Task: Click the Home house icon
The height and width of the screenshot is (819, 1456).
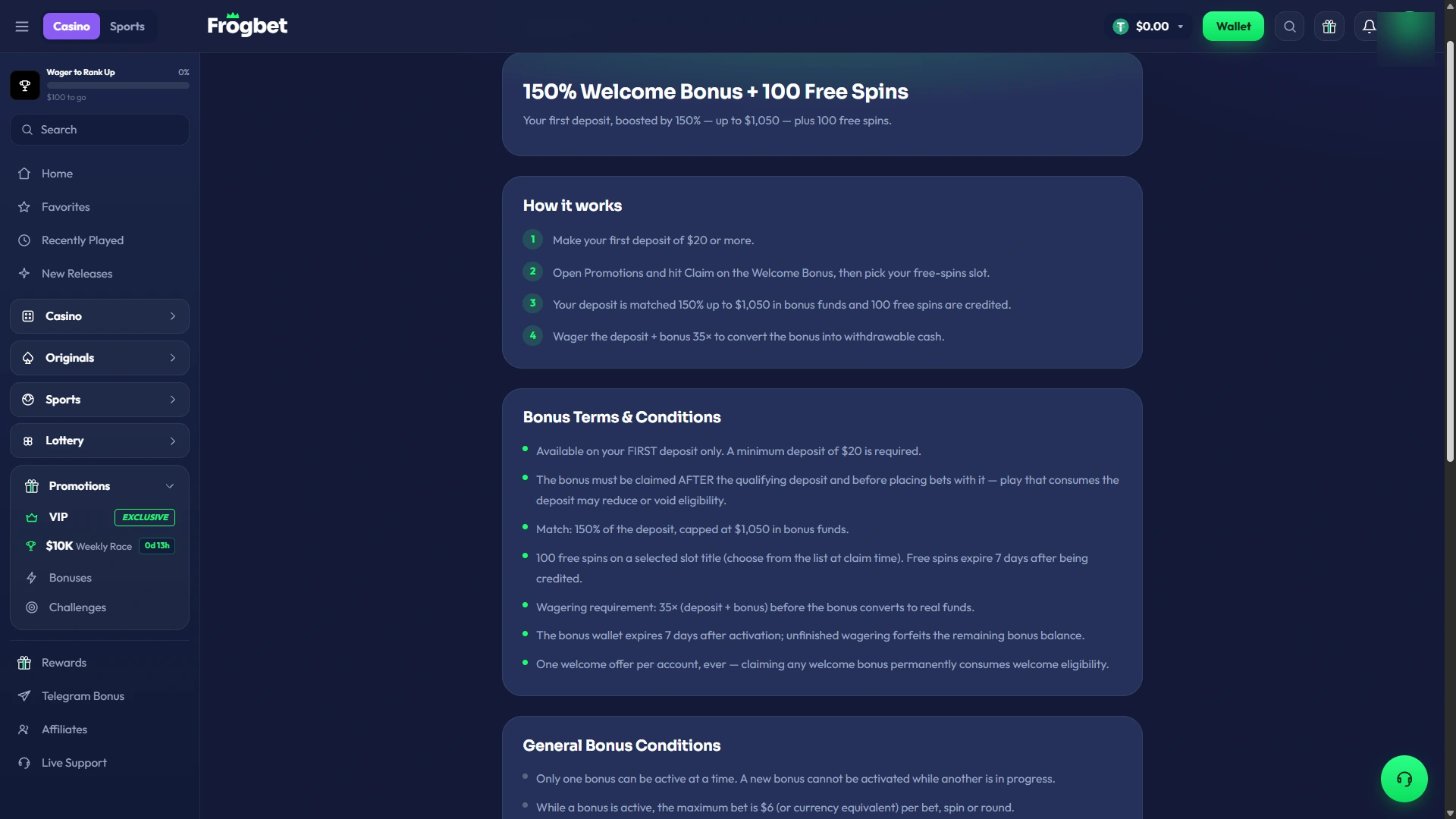Action: pos(24,174)
